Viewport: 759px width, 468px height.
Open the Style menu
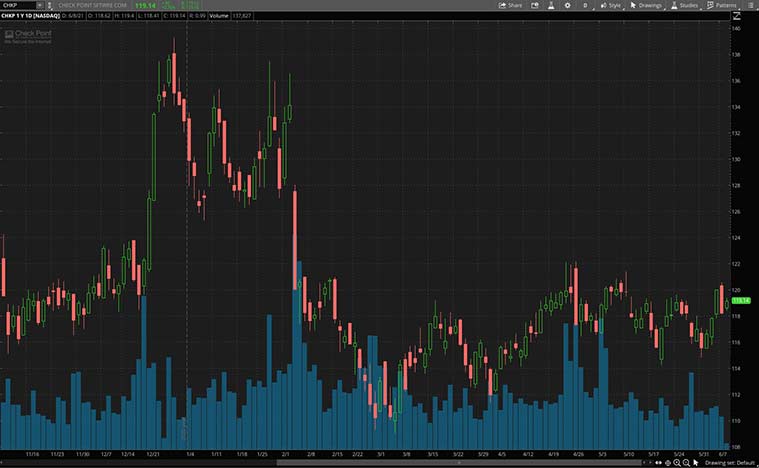[611, 5]
